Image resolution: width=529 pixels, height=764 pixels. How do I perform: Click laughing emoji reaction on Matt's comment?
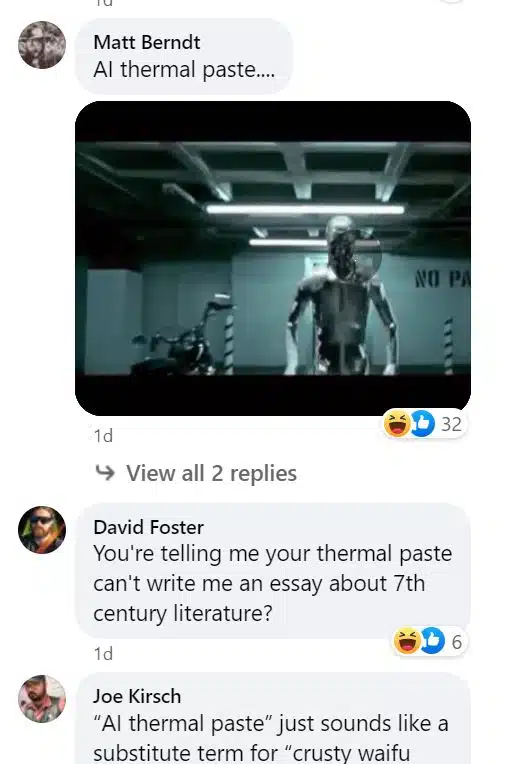[397, 423]
